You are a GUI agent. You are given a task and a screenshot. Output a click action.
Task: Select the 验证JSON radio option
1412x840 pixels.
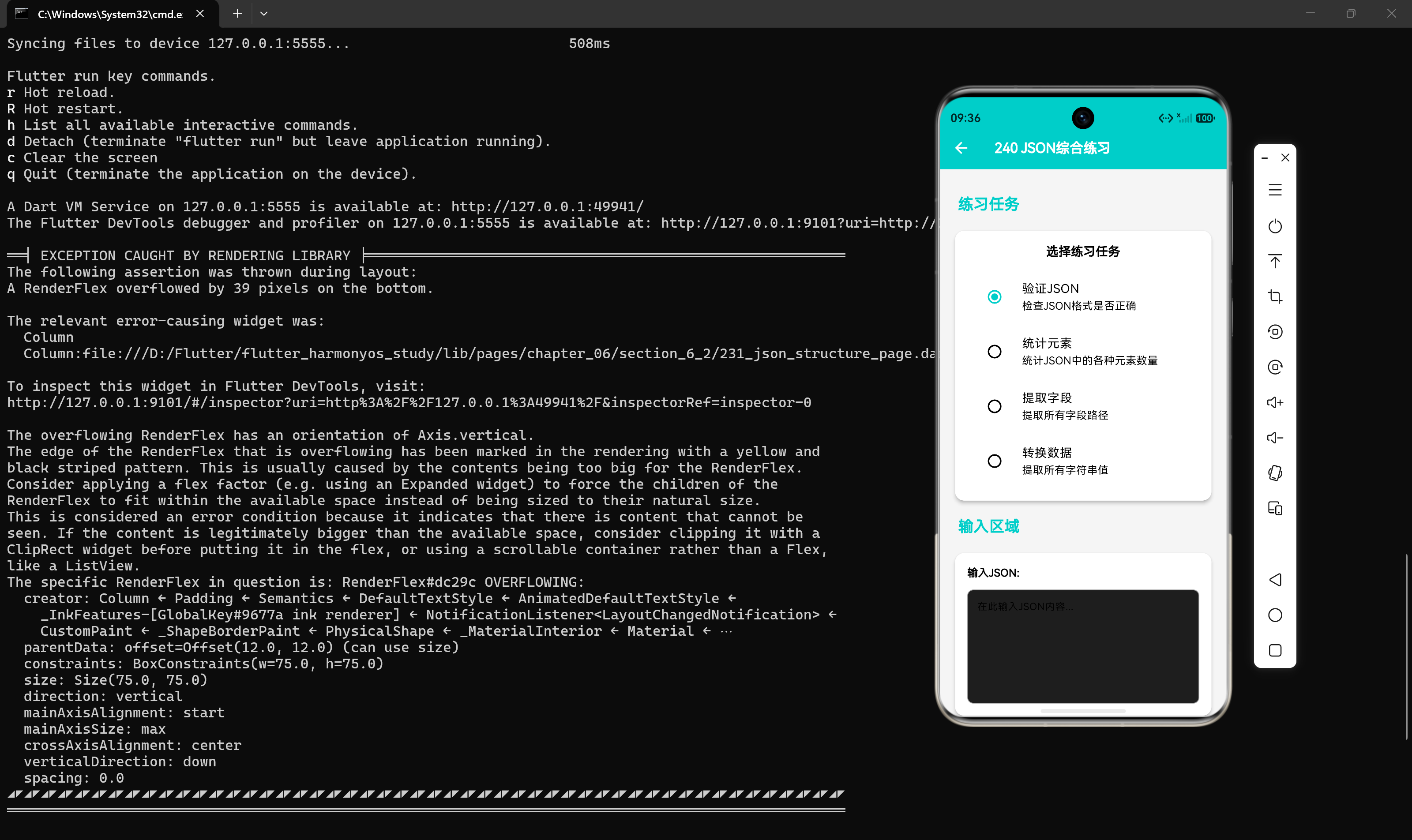tap(994, 296)
